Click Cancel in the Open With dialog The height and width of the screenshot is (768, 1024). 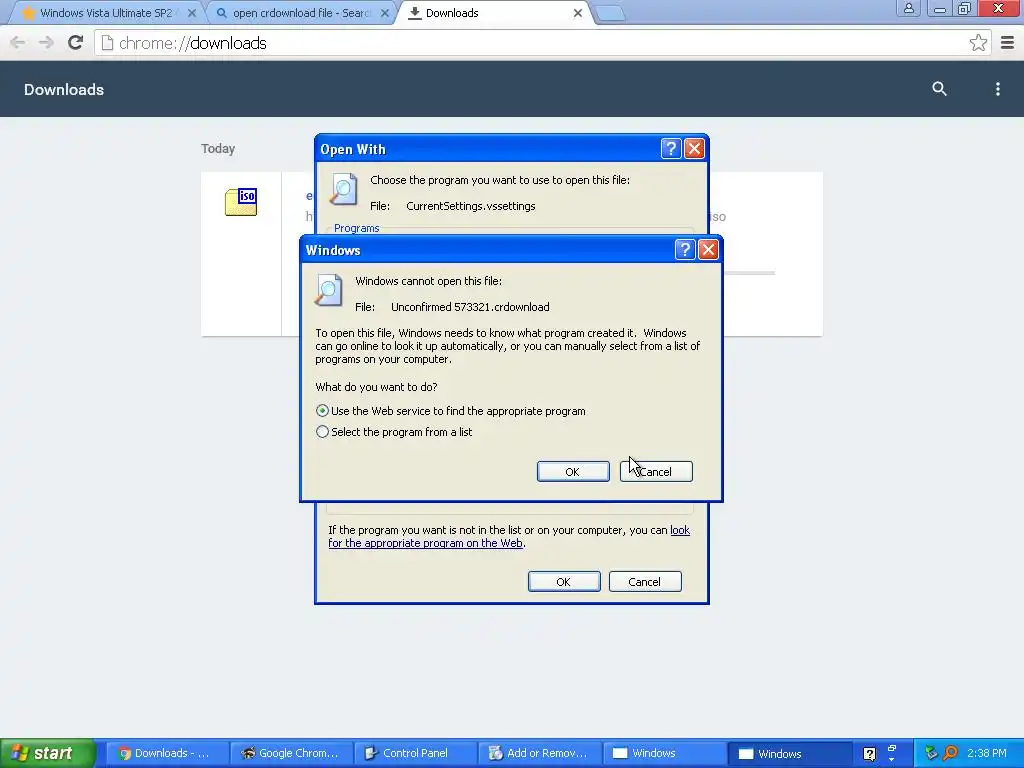tap(645, 581)
